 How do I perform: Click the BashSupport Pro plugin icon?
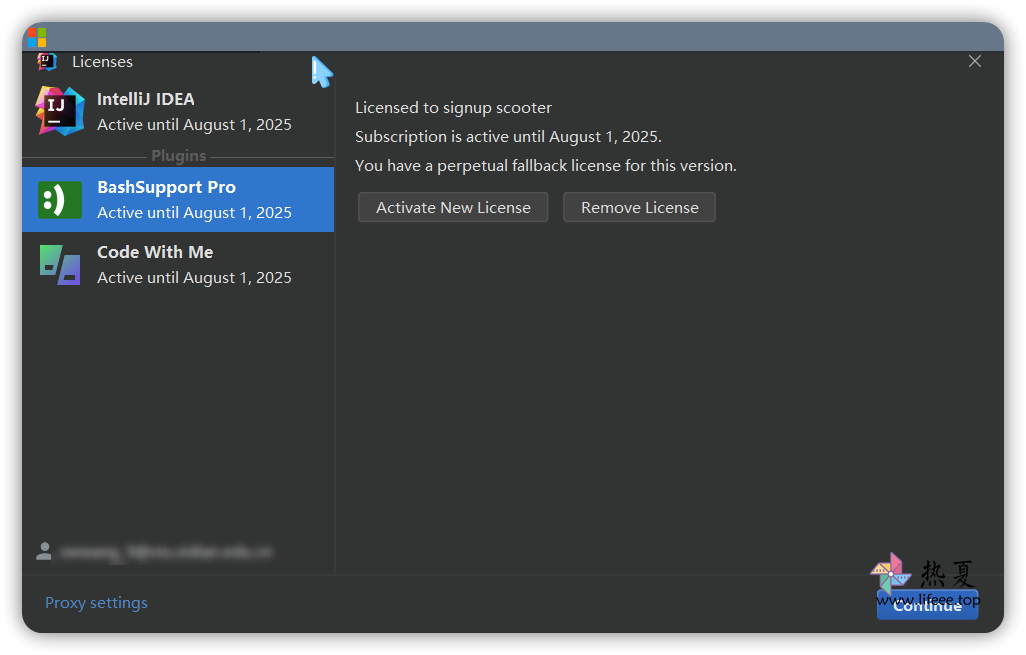[59, 200]
